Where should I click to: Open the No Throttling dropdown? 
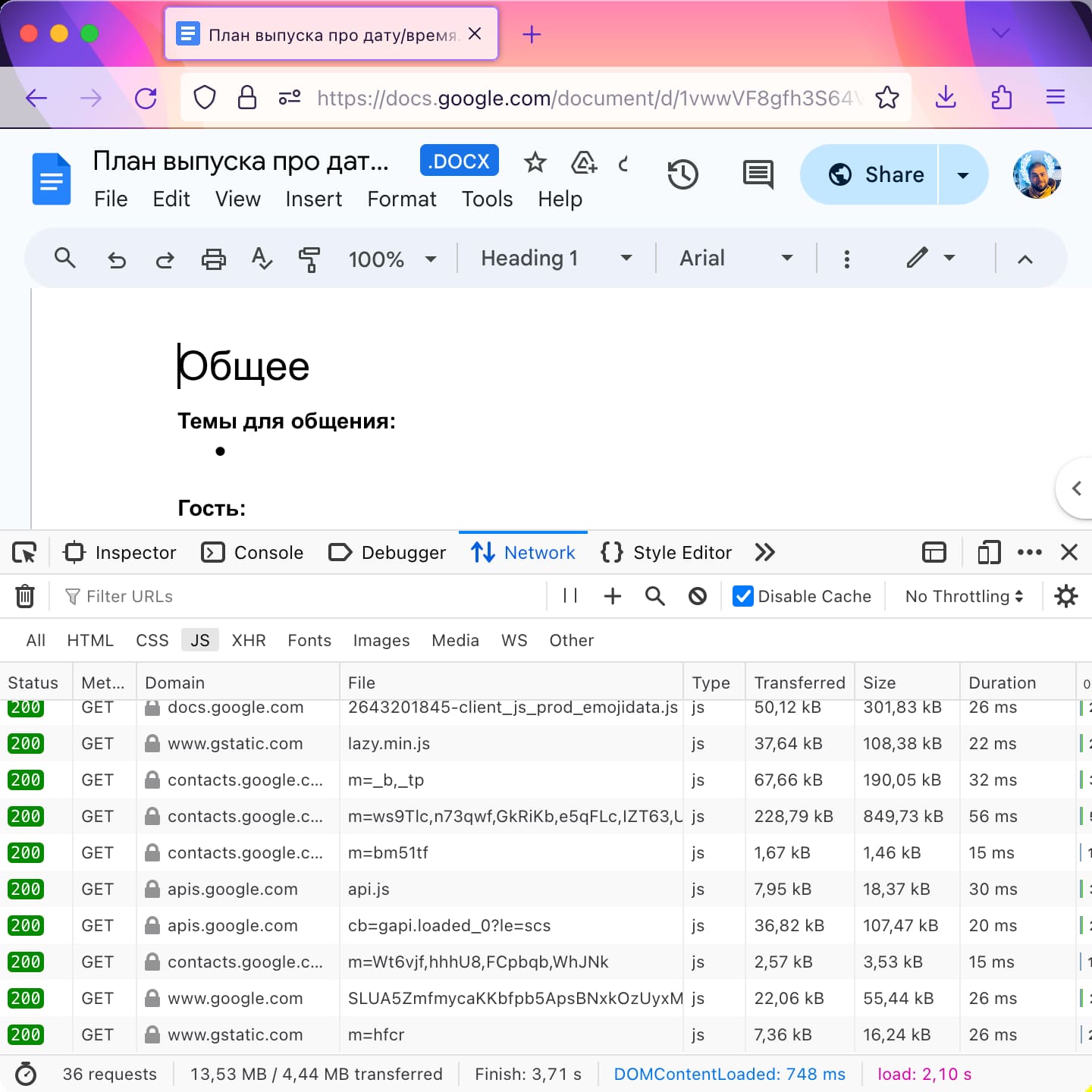point(962,596)
